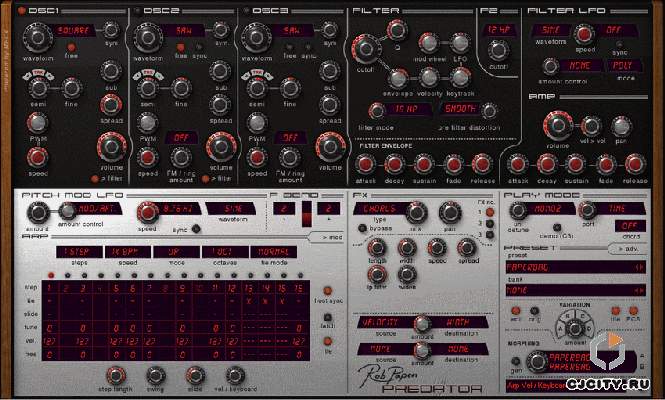Click the filter envelope amount knob

click(x=398, y=78)
